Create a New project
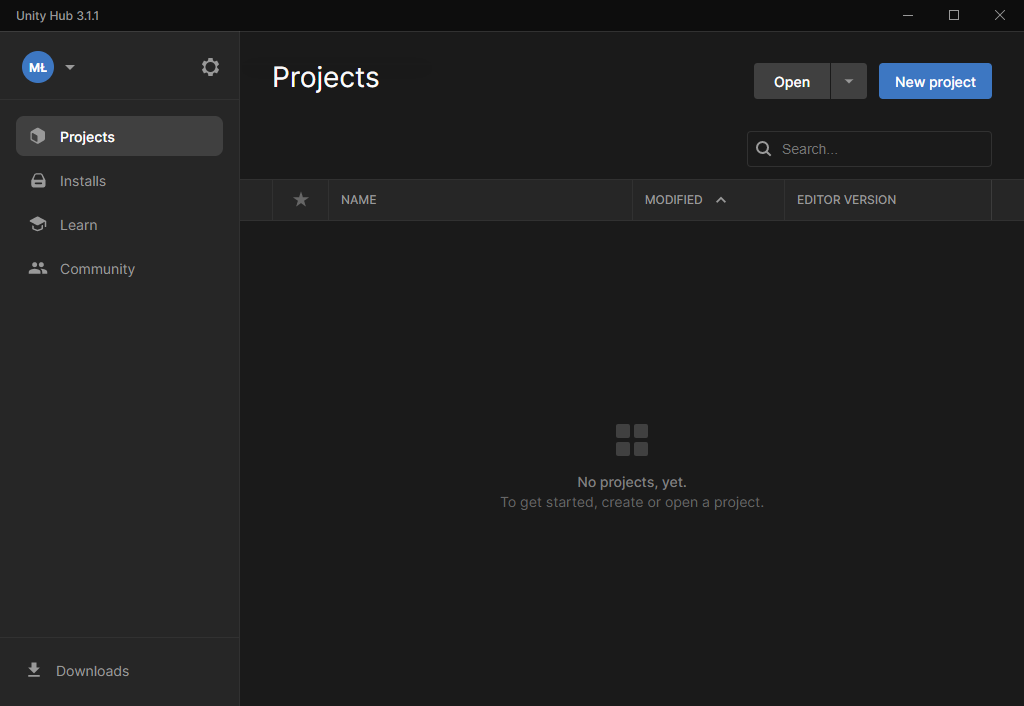 (x=935, y=82)
